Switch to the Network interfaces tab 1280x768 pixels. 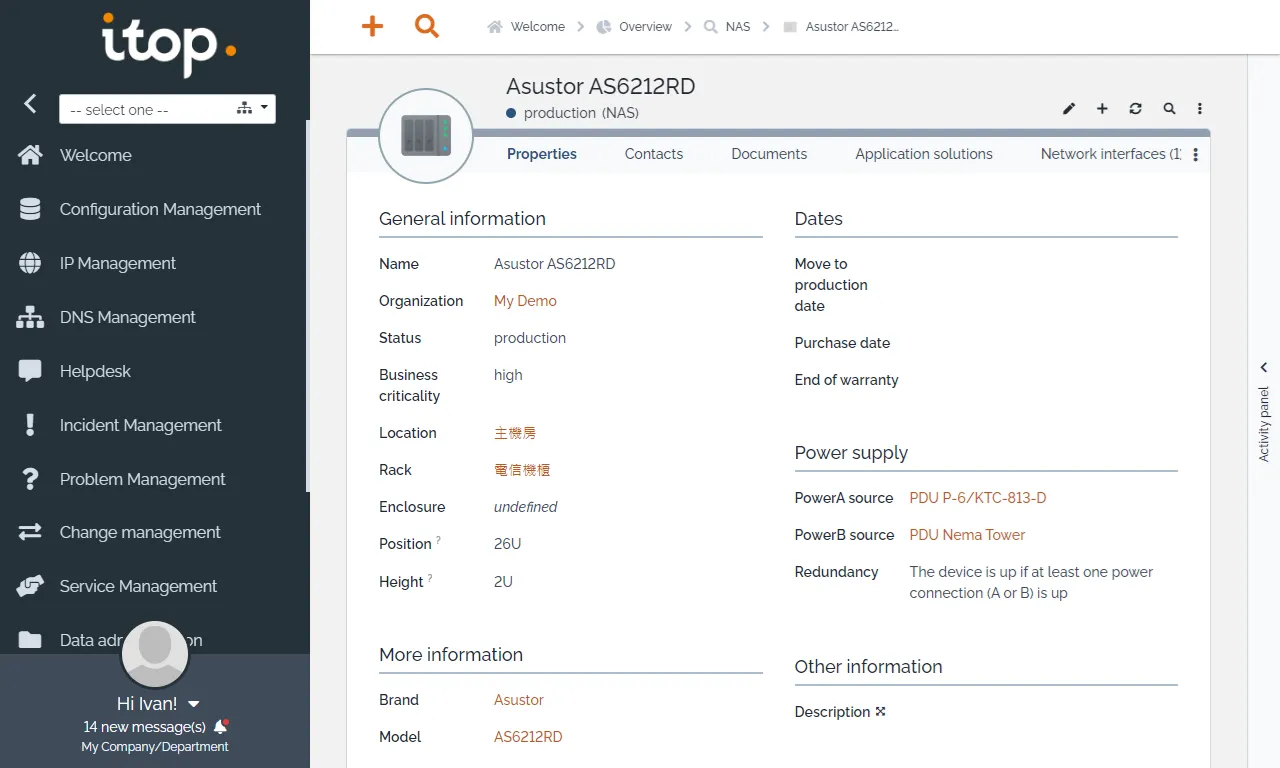click(1110, 154)
